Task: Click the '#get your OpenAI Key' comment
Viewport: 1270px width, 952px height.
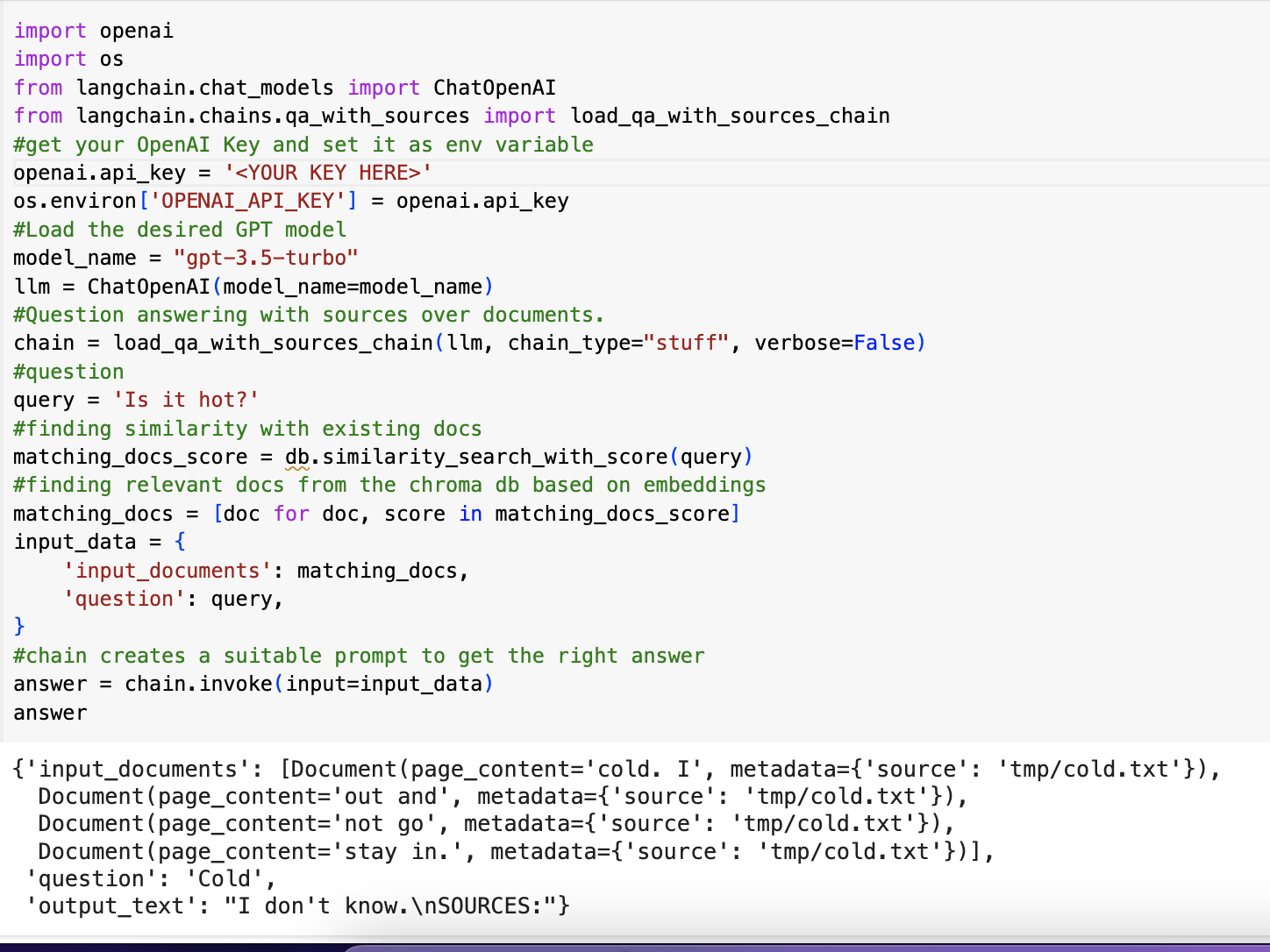Action: click(303, 145)
